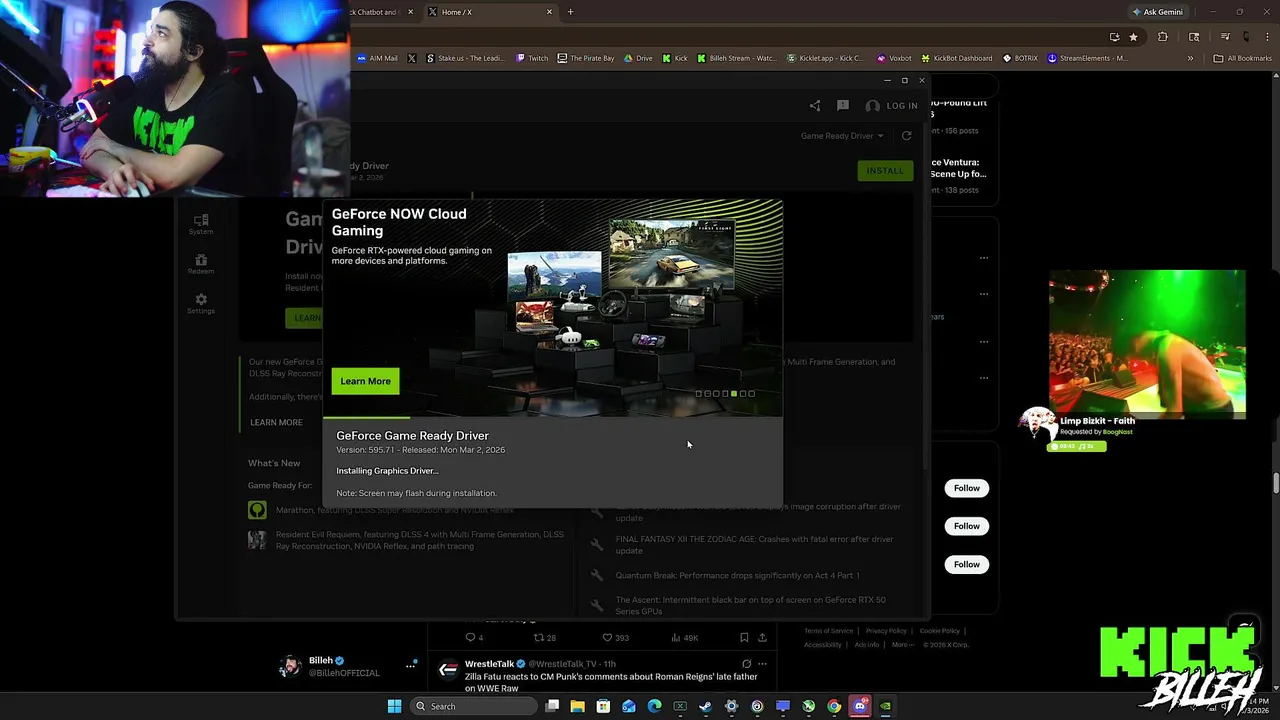This screenshot has width=1280, height=720.
Task: Expand the hidden bookmarks chevron
Action: (x=1190, y=58)
